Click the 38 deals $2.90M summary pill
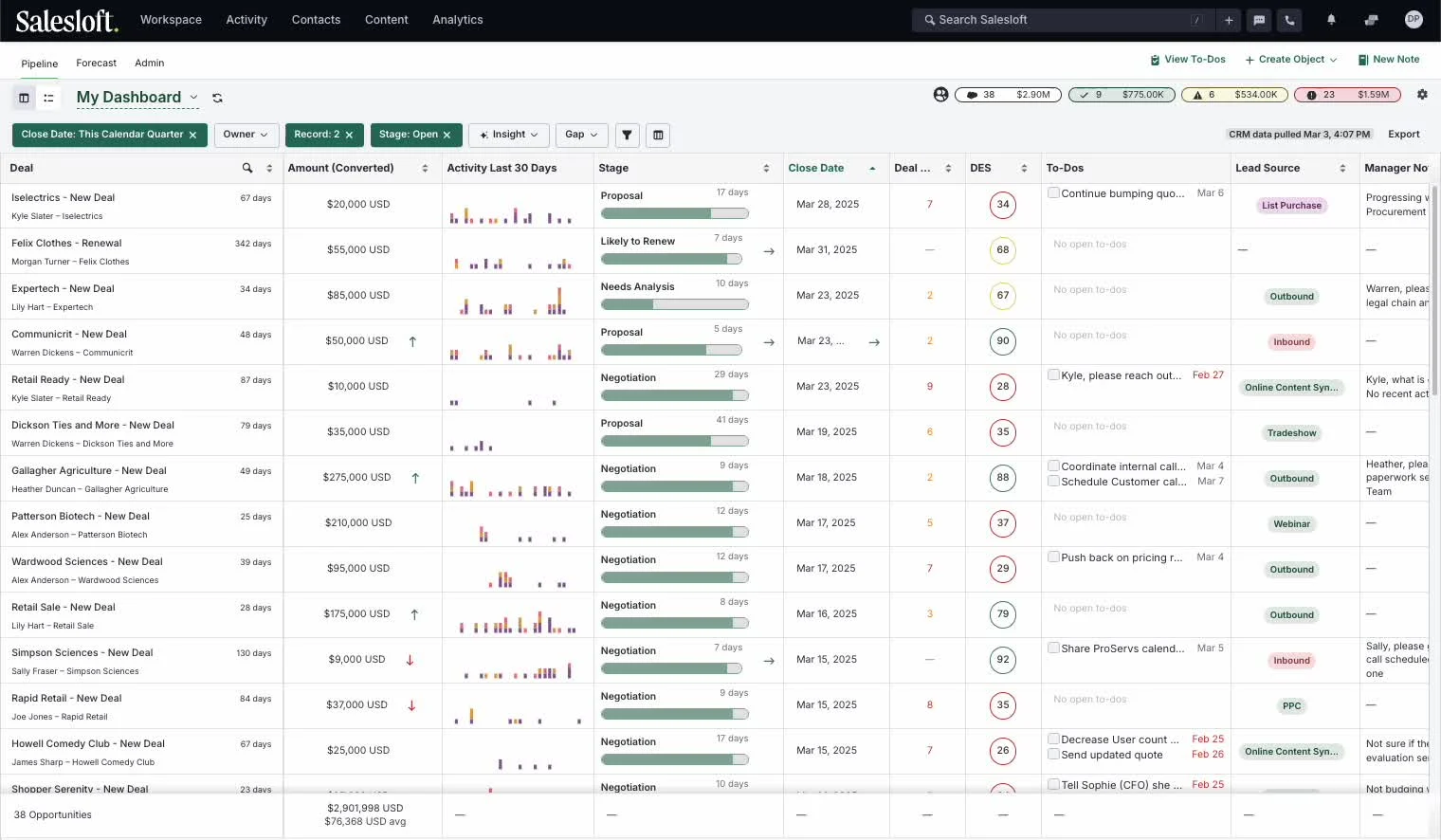The width and height of the screenshot is (1441, 840). 1007,95
